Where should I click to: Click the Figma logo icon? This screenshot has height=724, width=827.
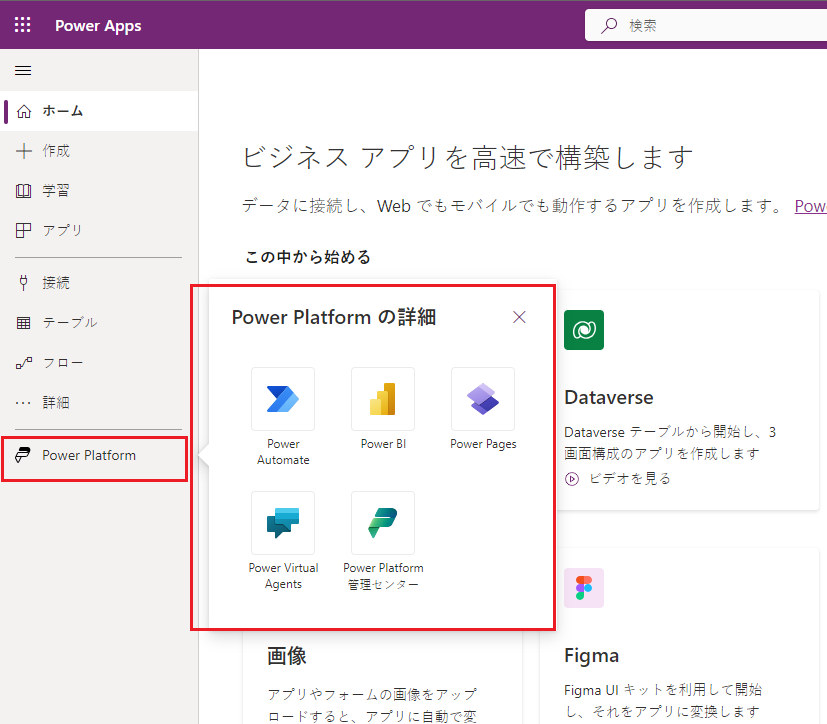click(x=584, y=588)
